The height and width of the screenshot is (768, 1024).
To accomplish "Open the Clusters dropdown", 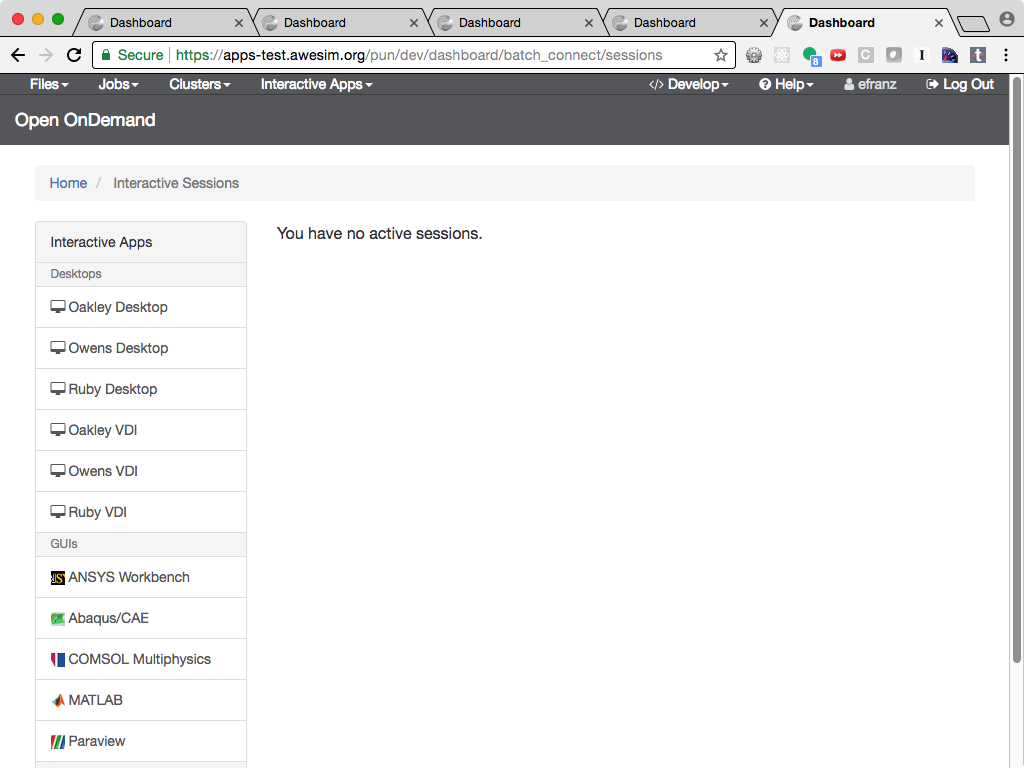I will click(x=199, y=84).
